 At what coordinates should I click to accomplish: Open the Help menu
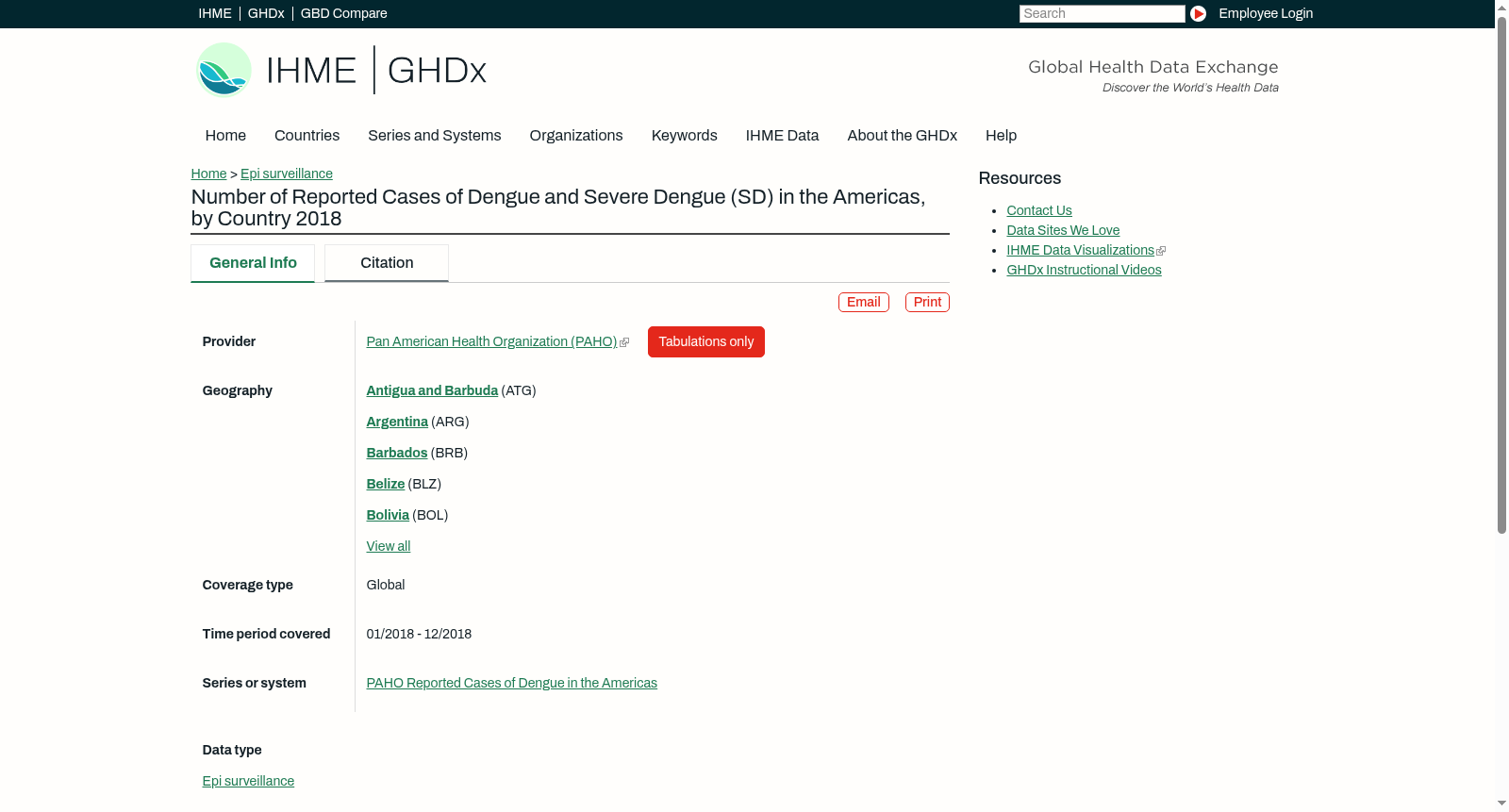point(1002,136)
